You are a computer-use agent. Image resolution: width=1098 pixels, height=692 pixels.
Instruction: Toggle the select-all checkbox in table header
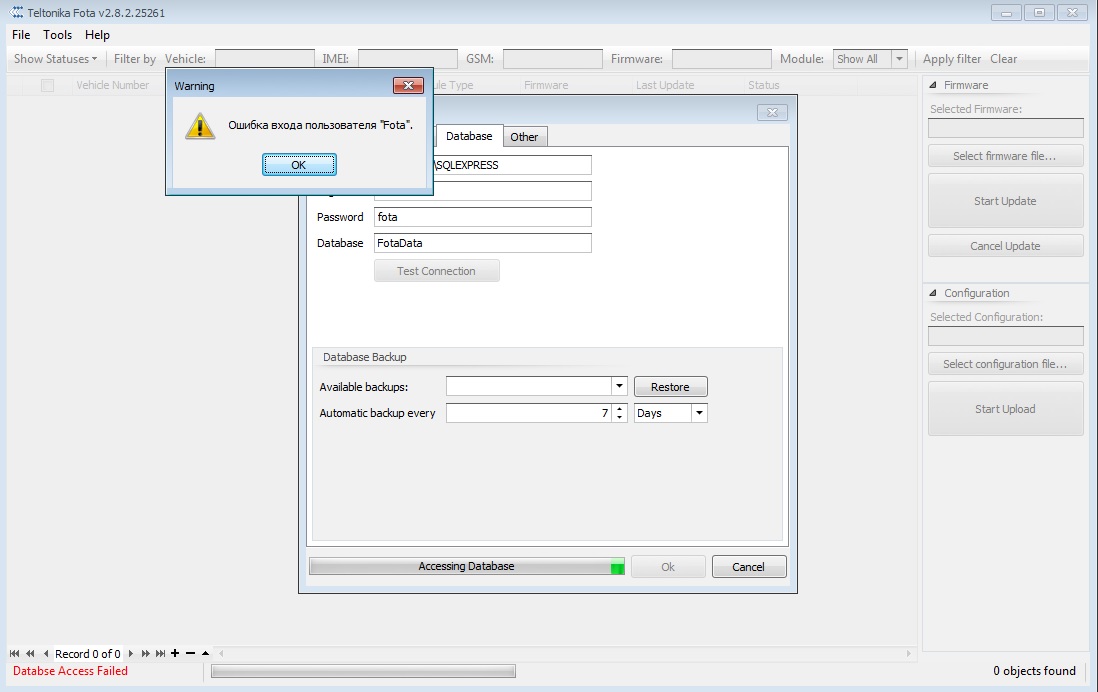click(x=48, y=86)
